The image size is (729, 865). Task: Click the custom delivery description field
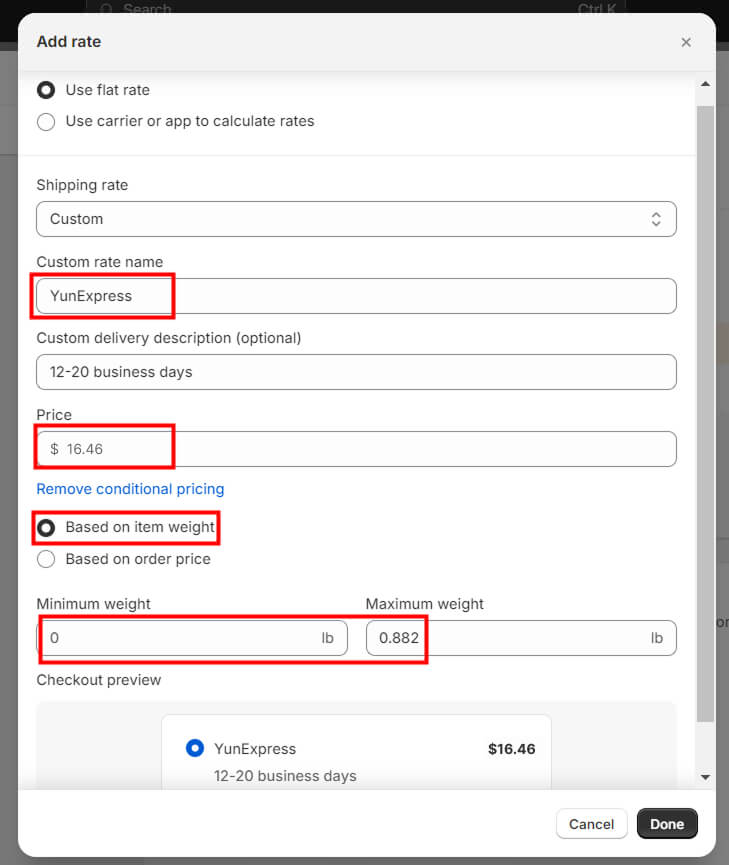pos(356,372)
